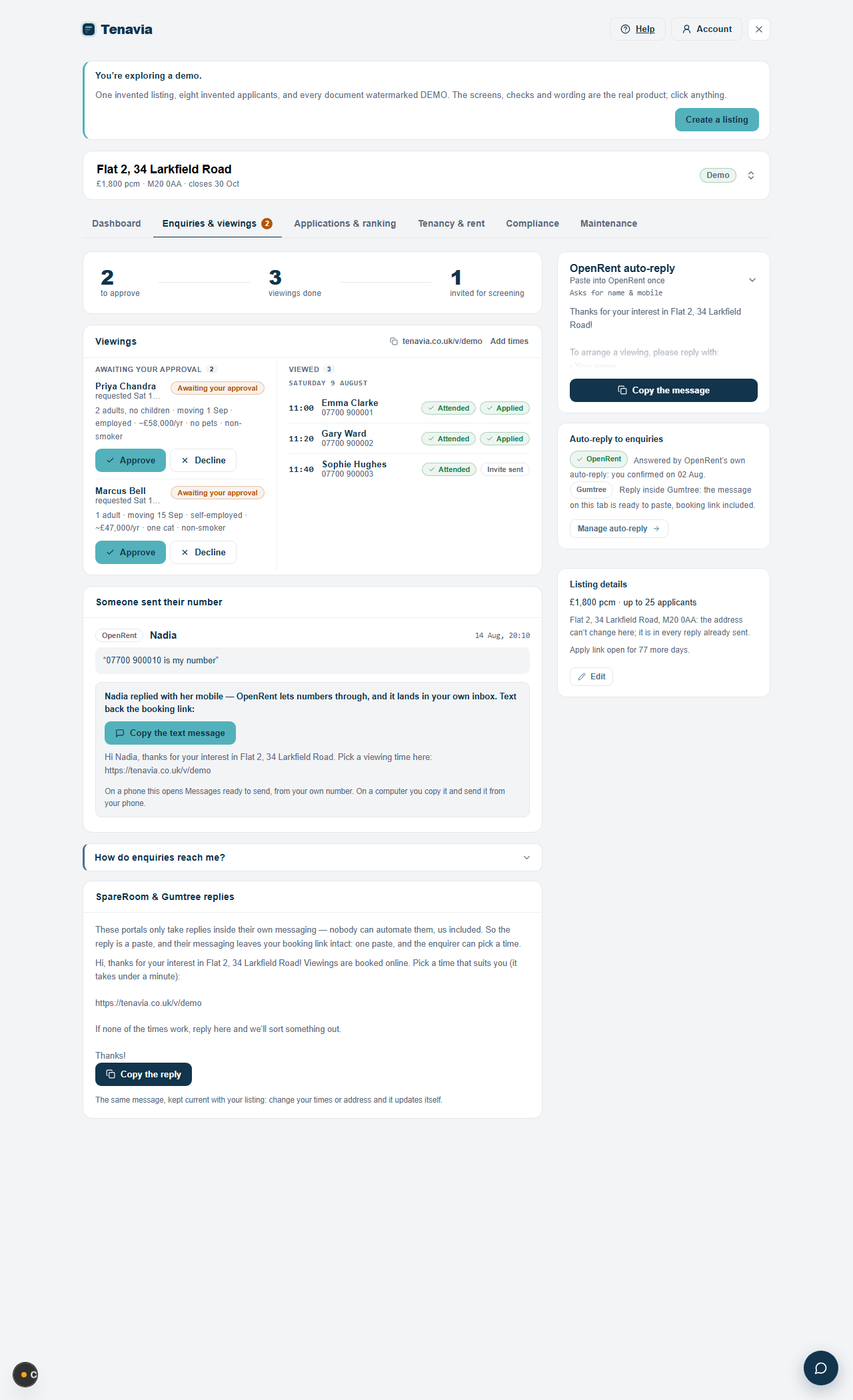The height and width of the screenshot is (1400, 853).
Task: Click Add times in Viewings
Action: 509,341
